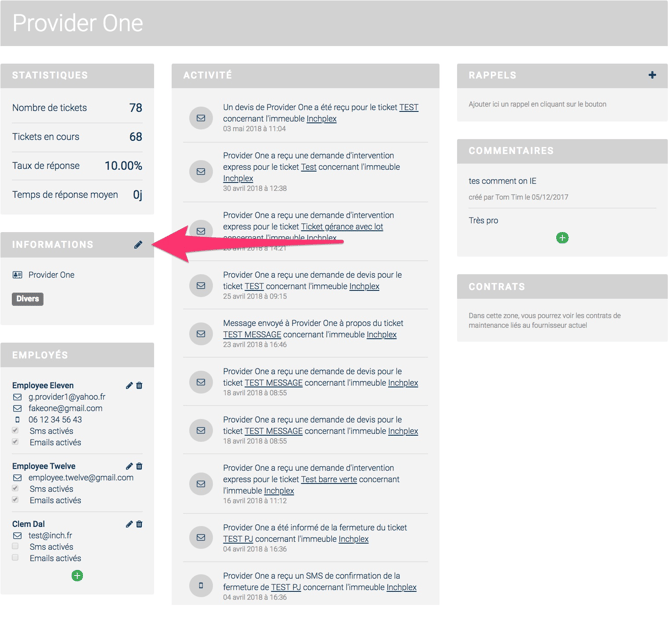Image resolution: width=670 pixels, height=623 pixels.
Task: Delete Employee Eleven using trash icon
Action: click(139, 385)
